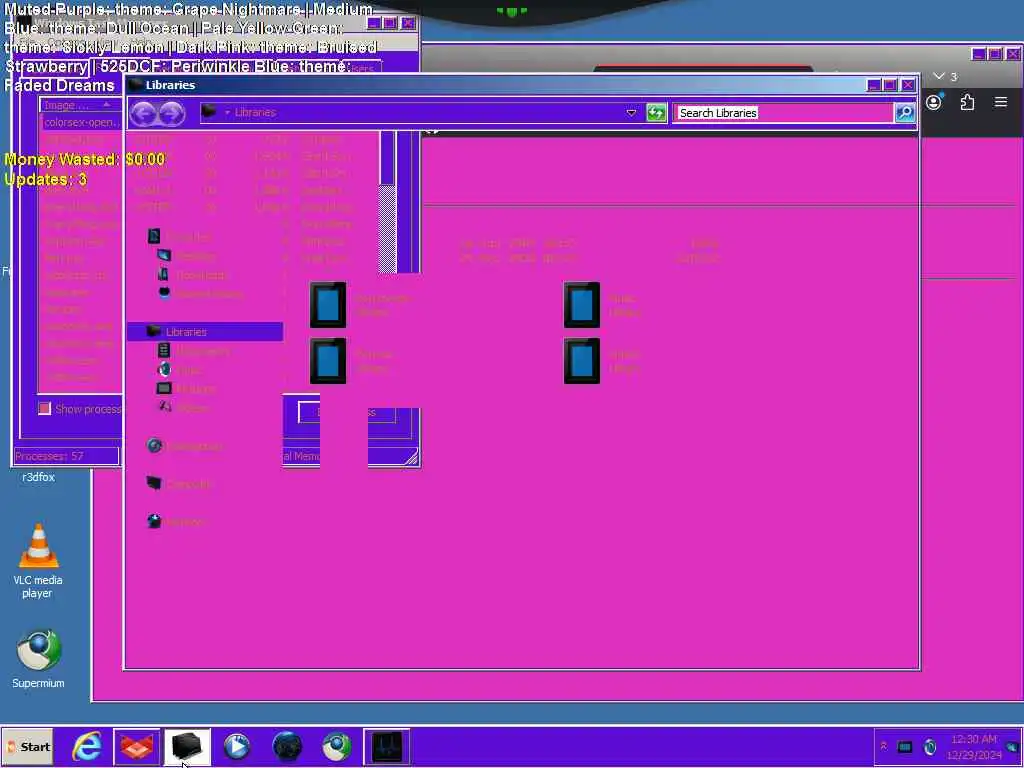Click Task Manager vertical scrollbar
The height and width of the screenshot is (768, 1024).
[387, 201]
